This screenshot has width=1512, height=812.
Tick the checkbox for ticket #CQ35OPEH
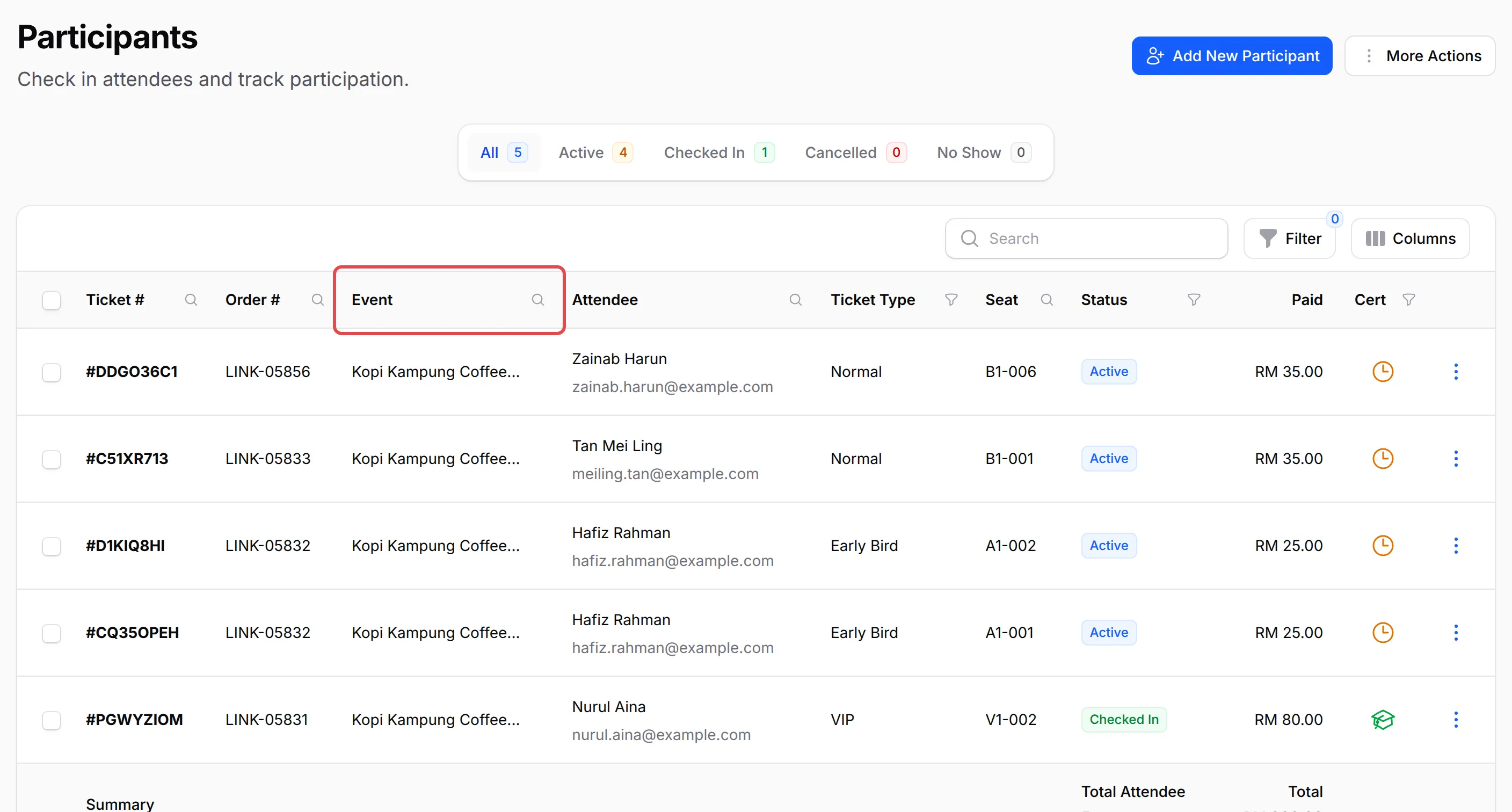pyautogui.click(x=52, y=633)
